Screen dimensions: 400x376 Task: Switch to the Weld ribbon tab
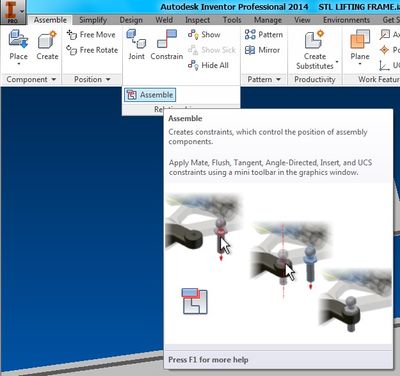coord(164,20)
